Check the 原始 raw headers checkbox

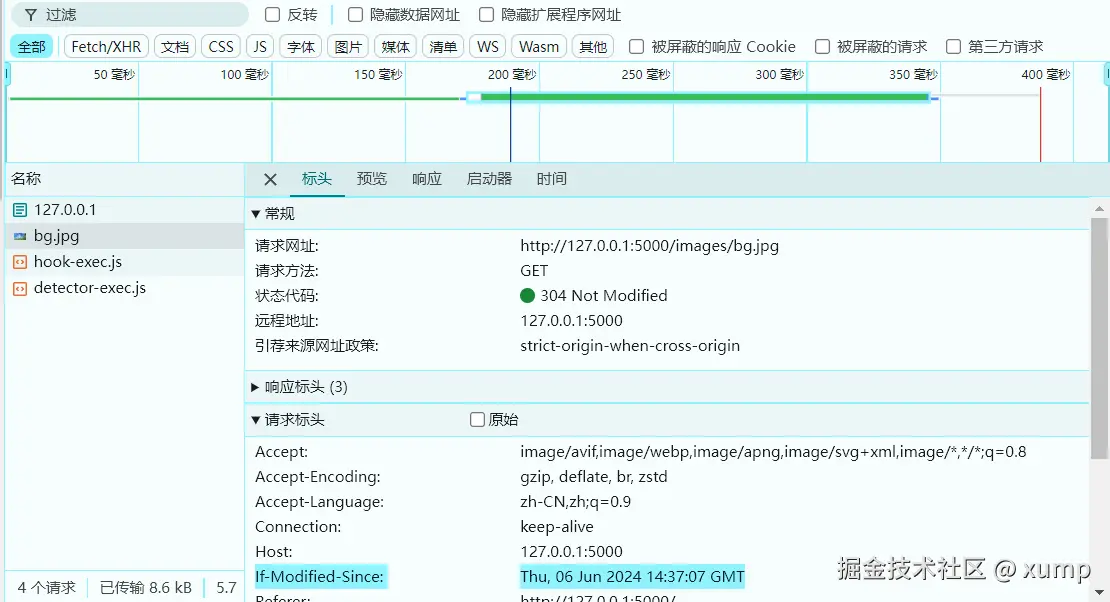477,420
